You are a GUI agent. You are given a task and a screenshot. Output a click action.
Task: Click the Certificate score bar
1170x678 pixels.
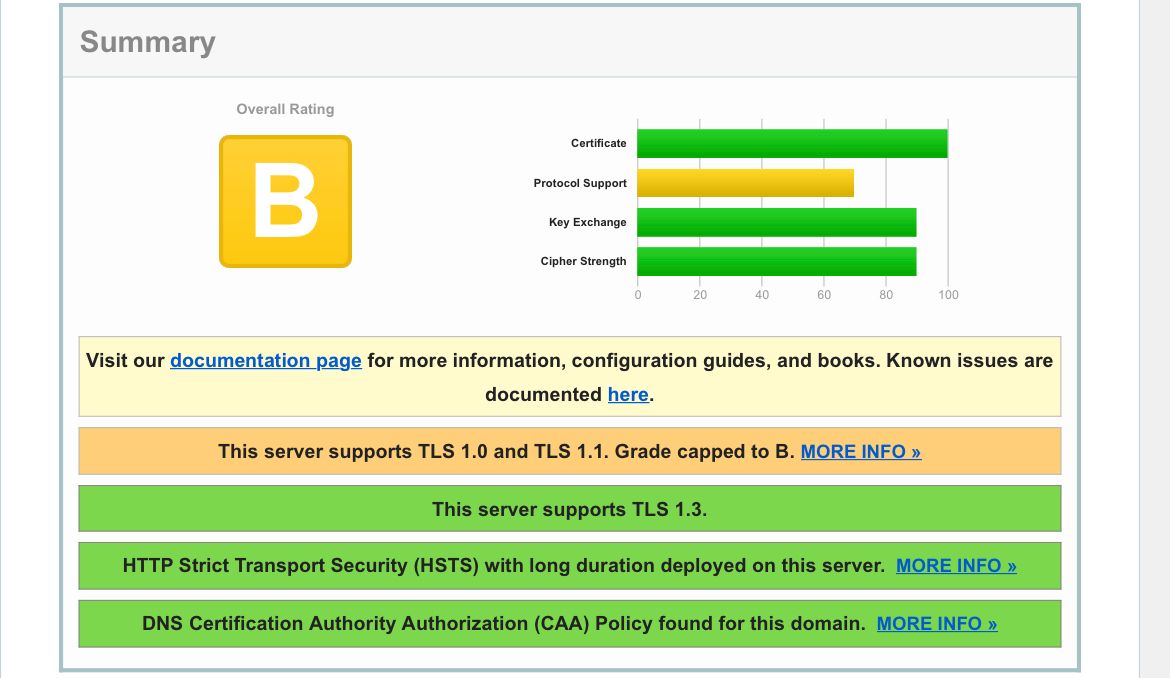pos(790,143)
